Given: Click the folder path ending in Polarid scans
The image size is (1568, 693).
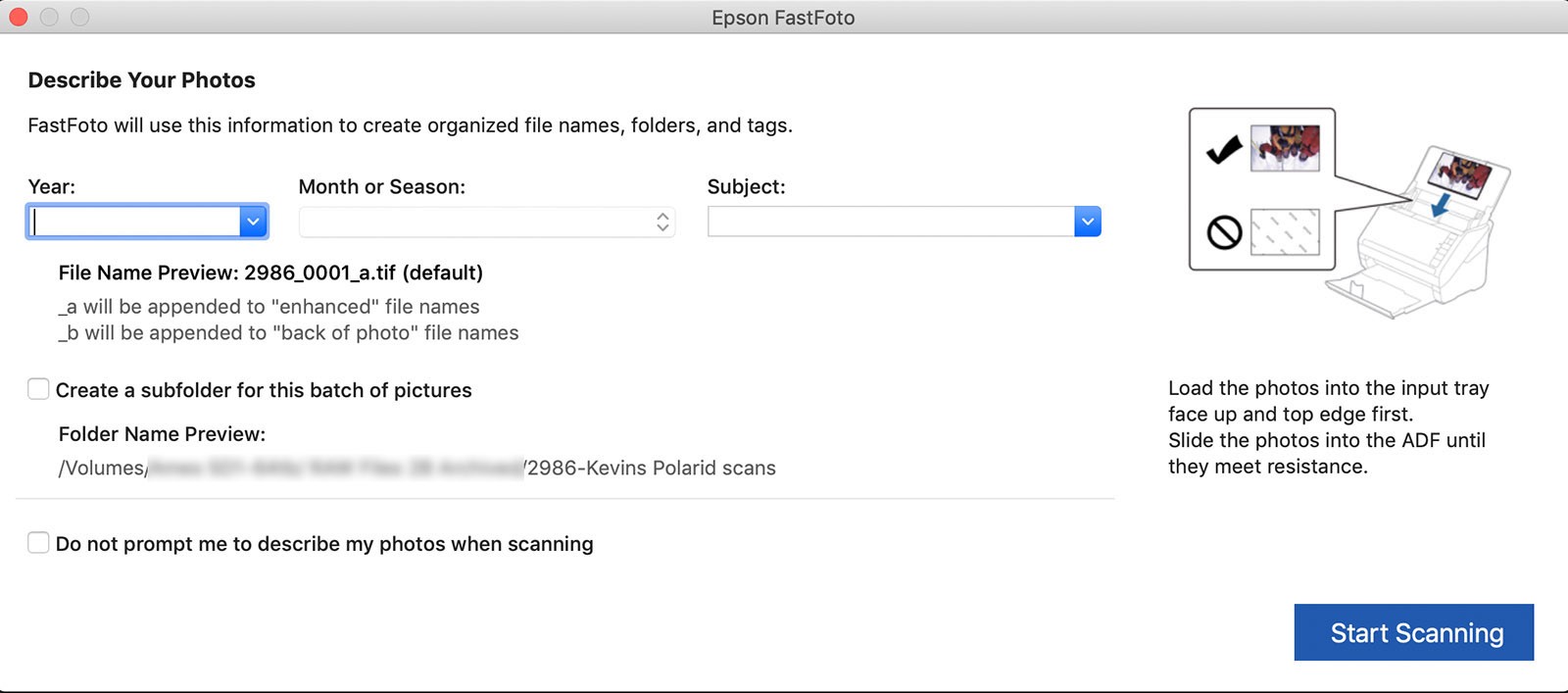Looking at the screenshot, I should pos(416,468).
